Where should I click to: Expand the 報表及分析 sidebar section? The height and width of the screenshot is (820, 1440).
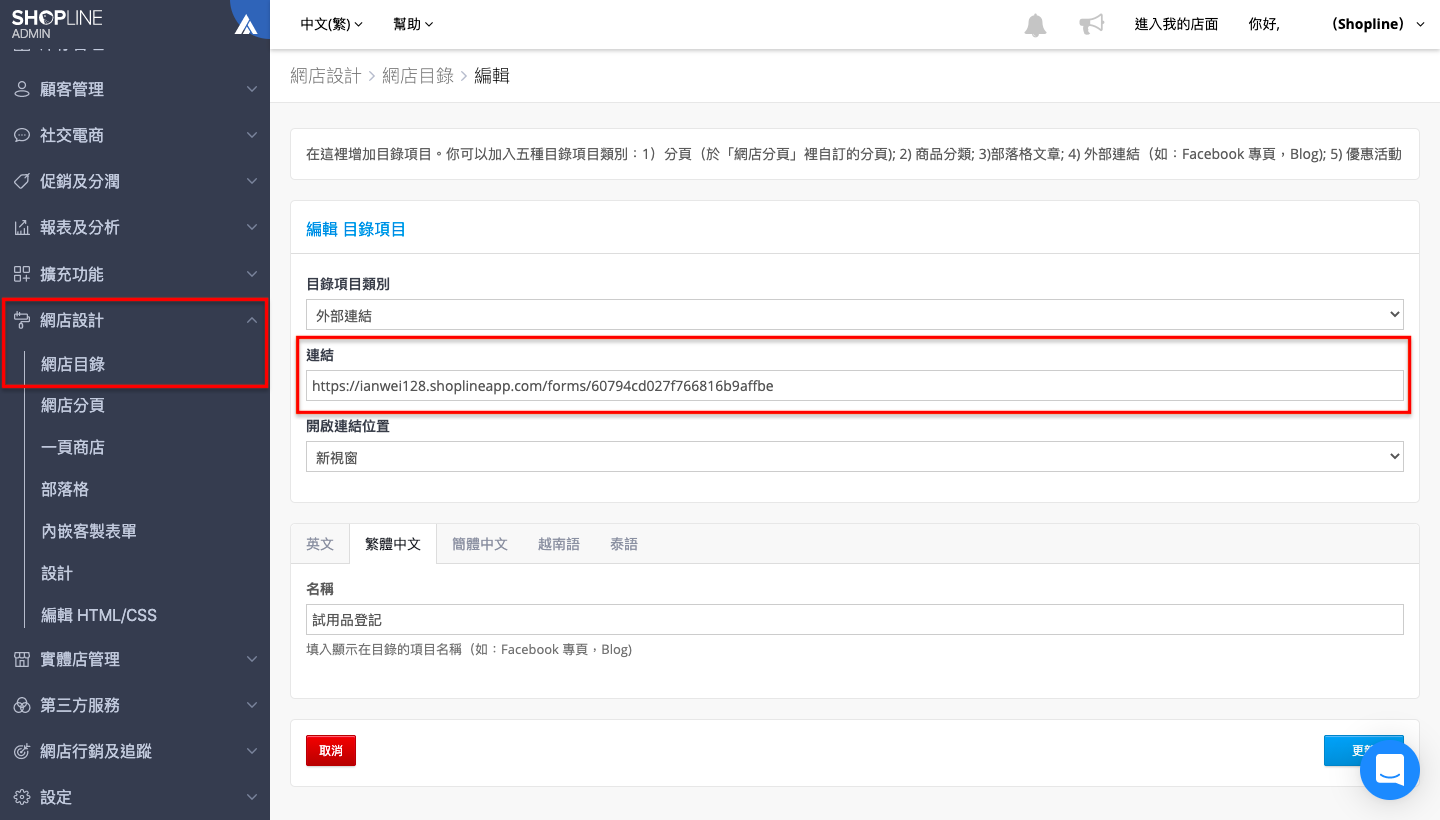click(x=252, y=227)
